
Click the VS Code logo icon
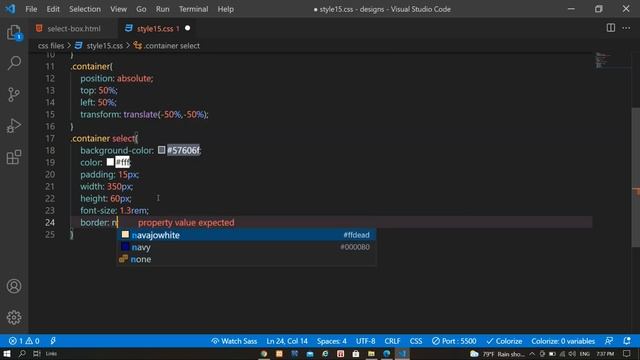coord(10,9)
